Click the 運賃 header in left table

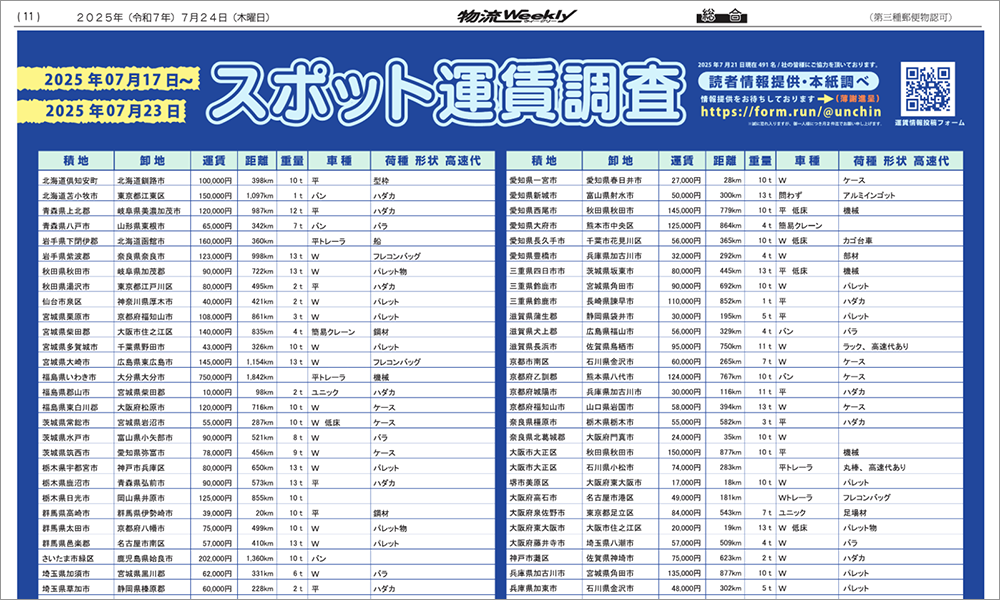216,160
